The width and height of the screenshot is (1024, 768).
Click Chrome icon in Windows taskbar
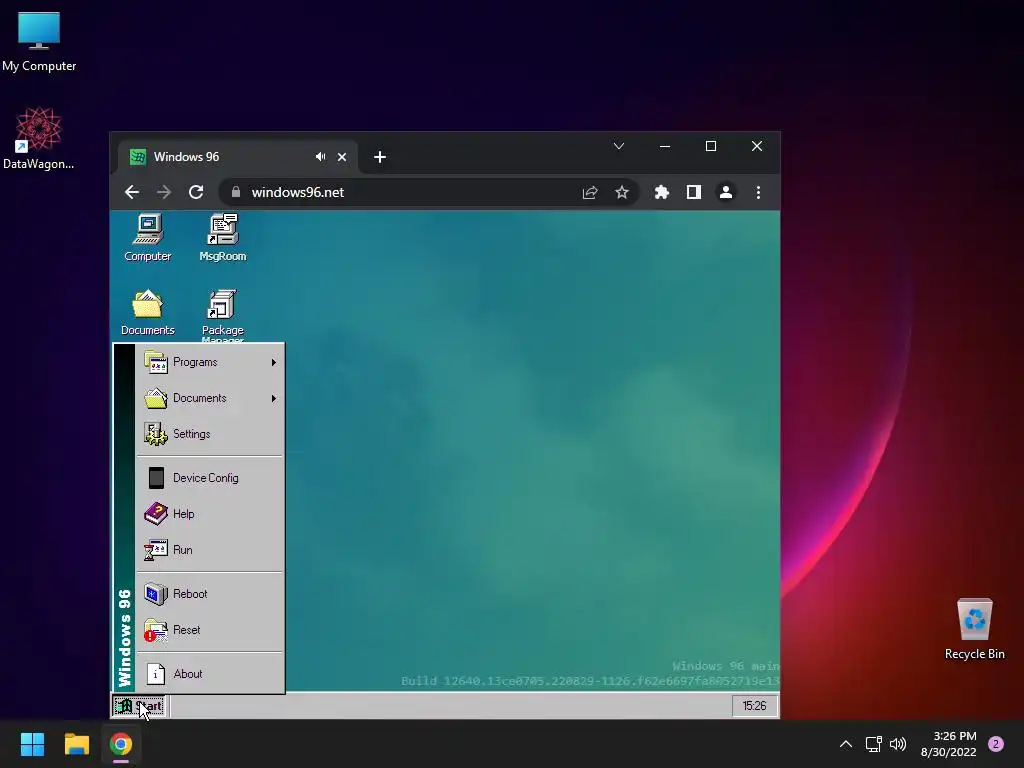point(121,744)
